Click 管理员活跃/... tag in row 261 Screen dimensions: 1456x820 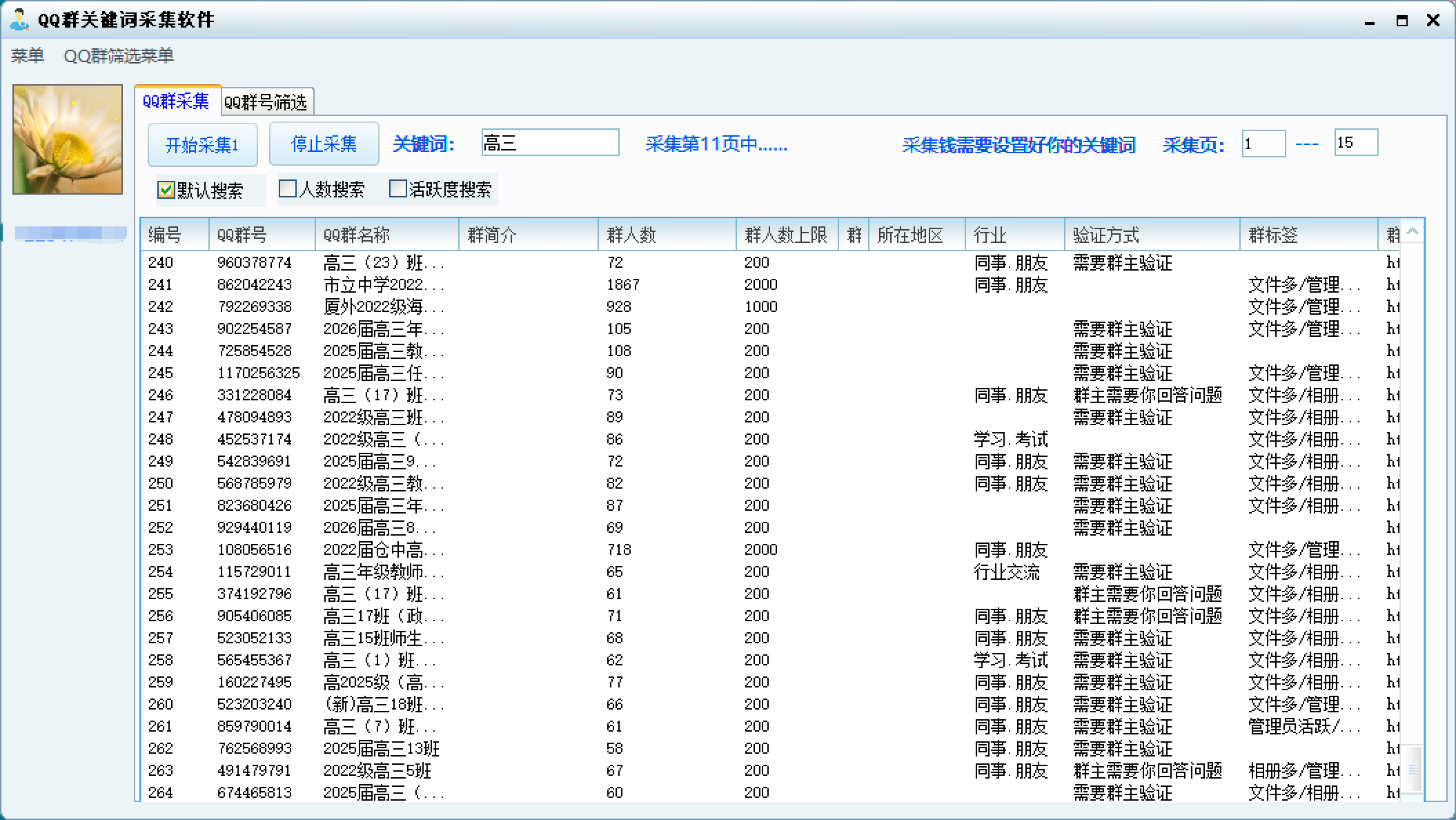point(1304,726)
